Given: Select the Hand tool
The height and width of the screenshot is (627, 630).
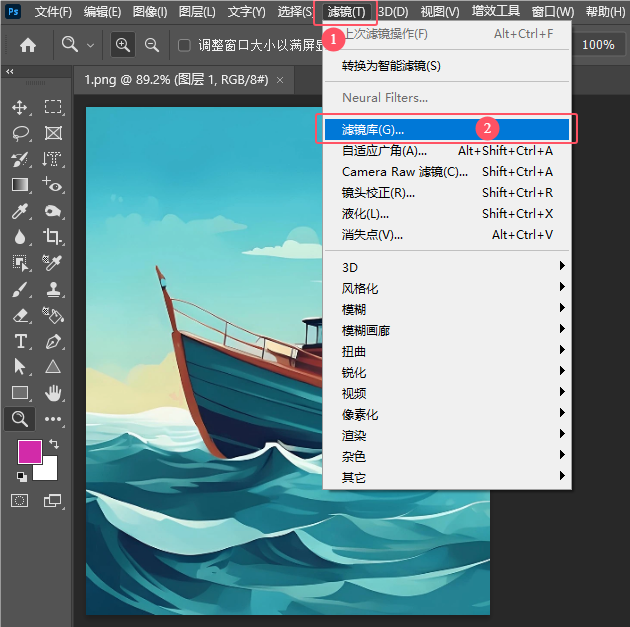Looking at the screenshot, I should click(x=53, y=392).
